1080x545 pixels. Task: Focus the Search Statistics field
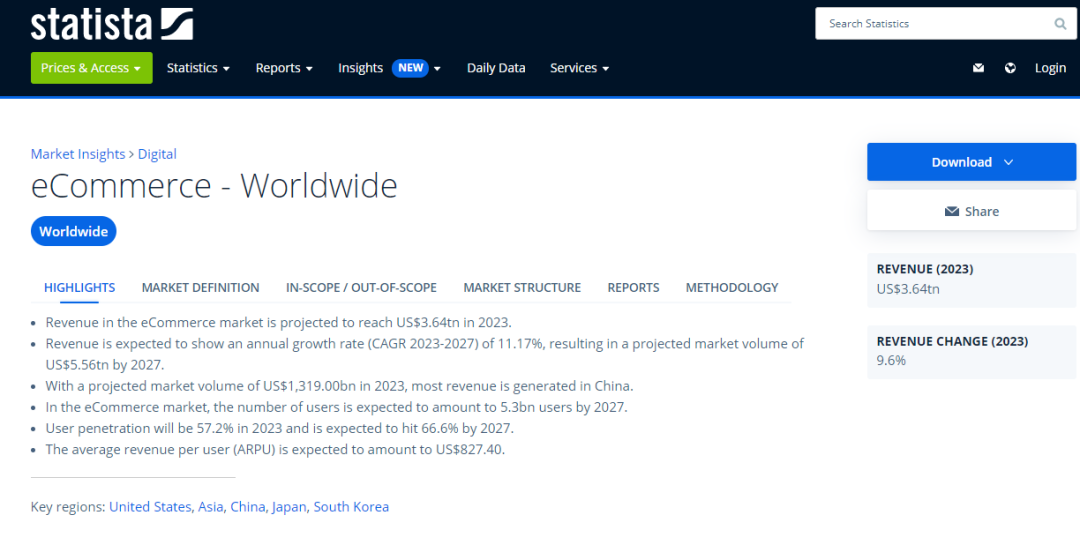[946, 23]
